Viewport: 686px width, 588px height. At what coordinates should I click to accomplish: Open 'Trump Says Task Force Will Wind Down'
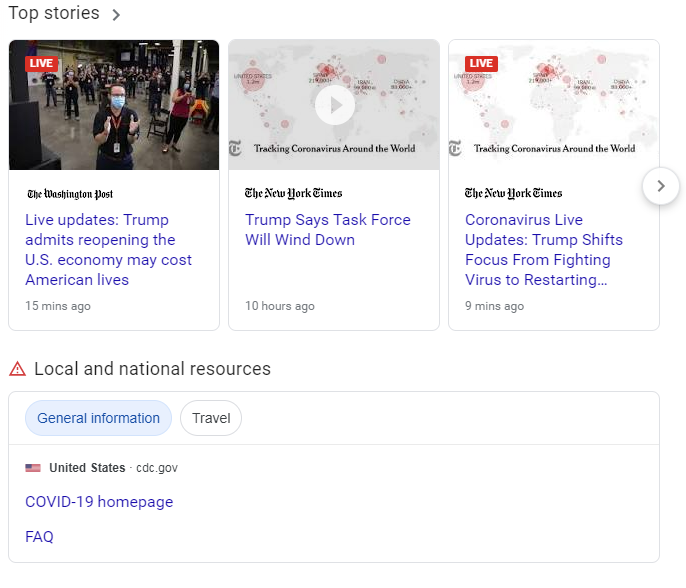(328, 230)
